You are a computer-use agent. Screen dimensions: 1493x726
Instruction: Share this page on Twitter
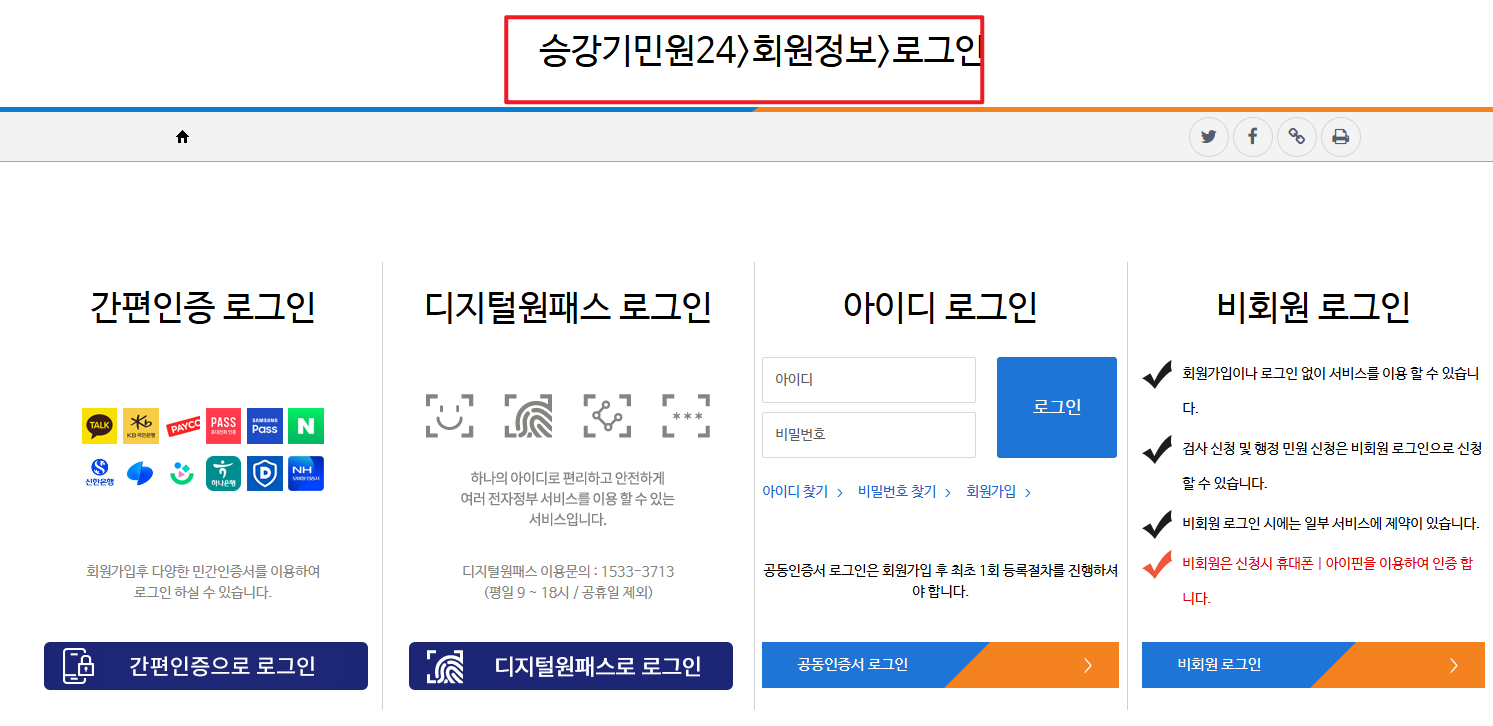[1209, 137]
